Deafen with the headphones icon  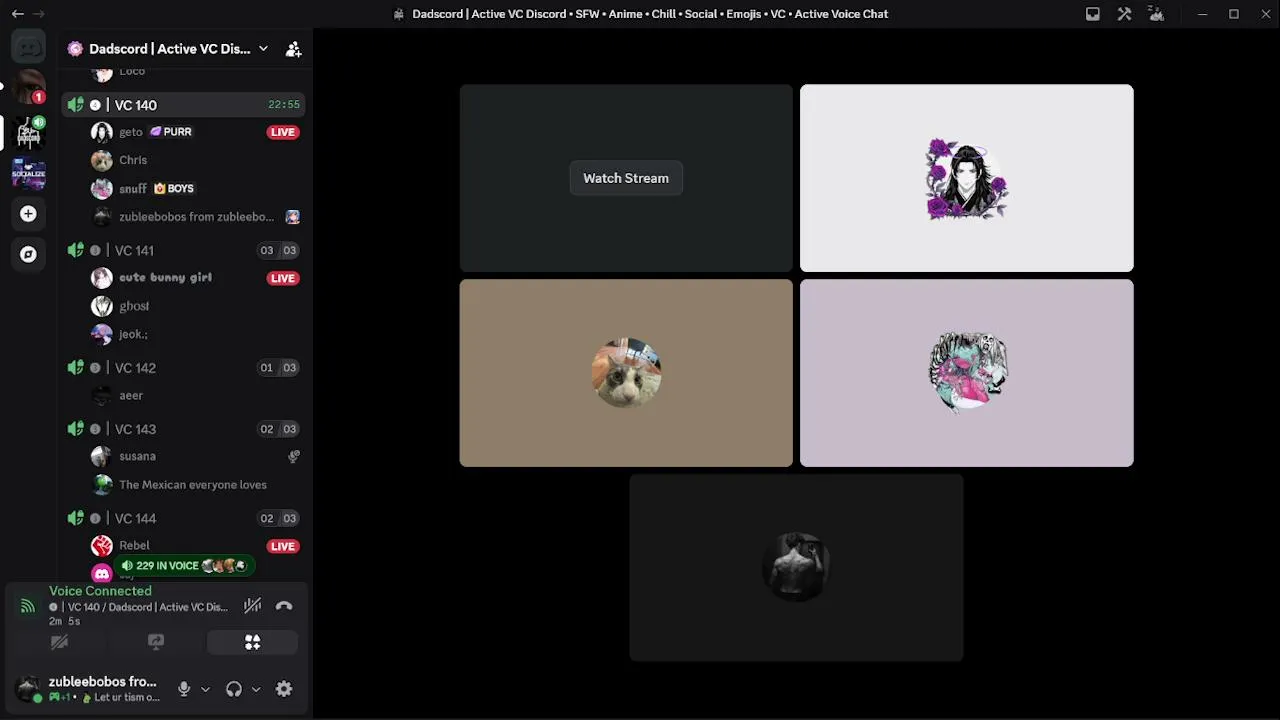pyautogui.click(x=234, y=689)
